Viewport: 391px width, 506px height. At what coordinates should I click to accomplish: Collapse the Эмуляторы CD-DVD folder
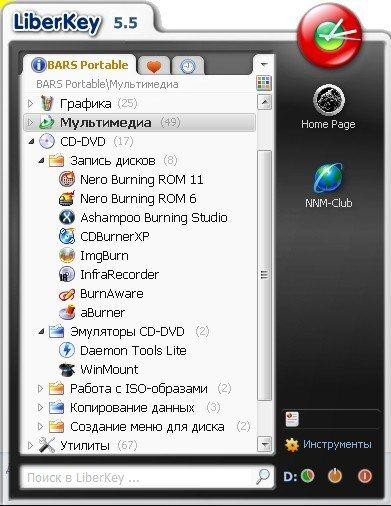coord(41,332)
